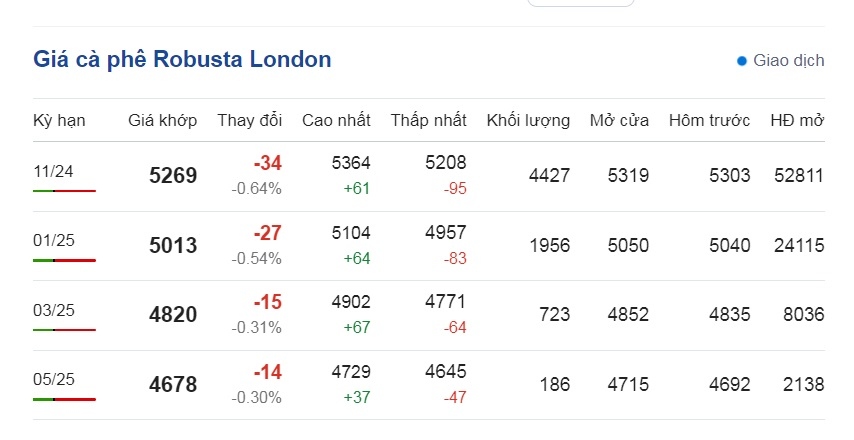Screen dimensions: 854x440
Task: Click the Giao dịch label
Action: [788, 60]
